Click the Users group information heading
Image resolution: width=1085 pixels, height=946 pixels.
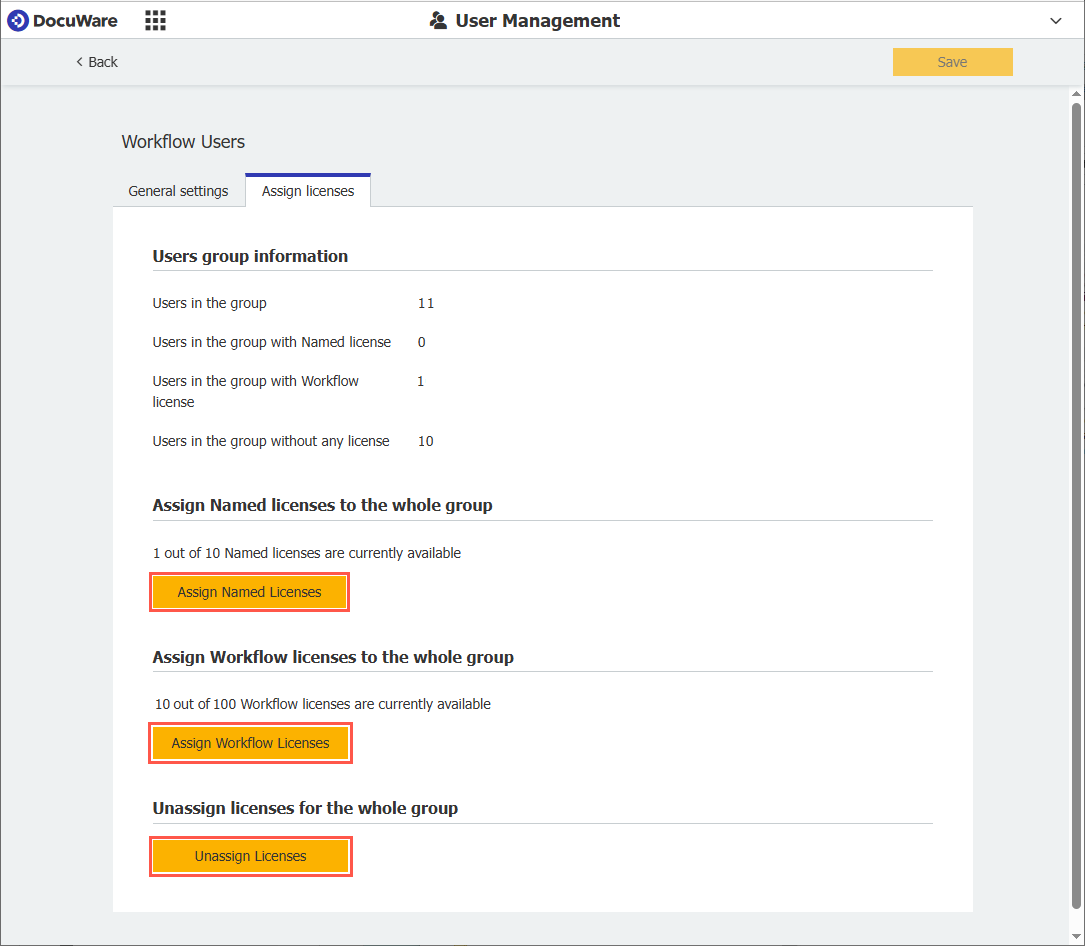250,256
